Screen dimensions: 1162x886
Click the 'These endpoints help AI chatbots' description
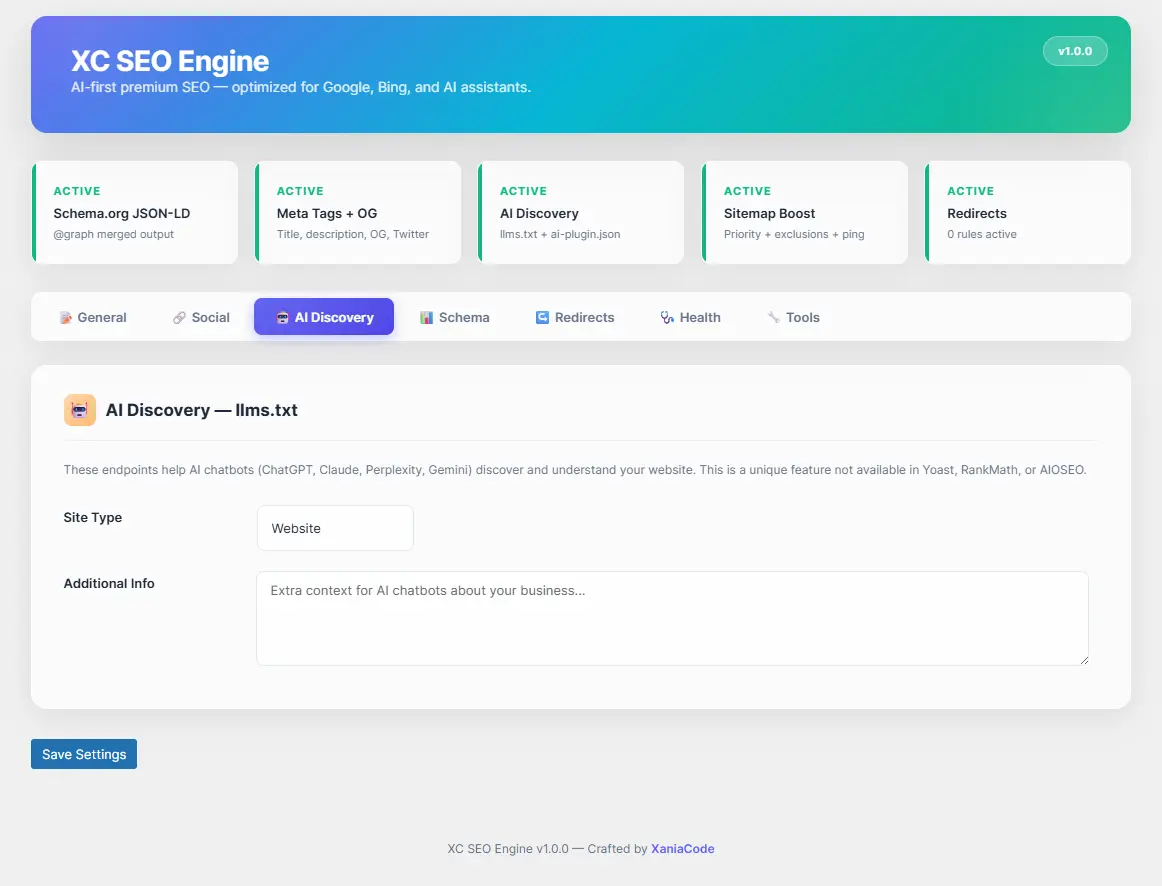click(x=575, y=470)
